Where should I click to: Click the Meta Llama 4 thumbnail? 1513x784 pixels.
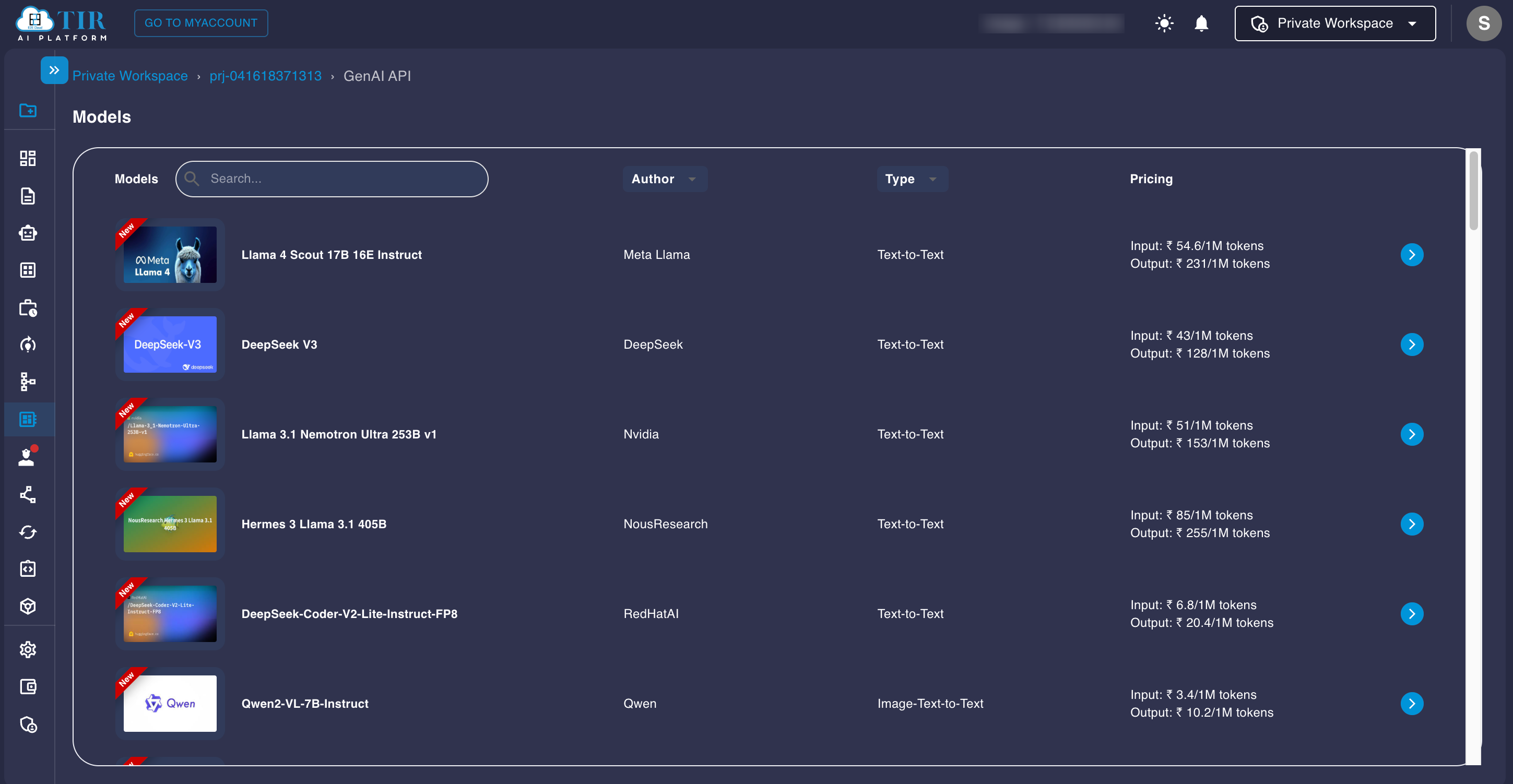(170, 255)
